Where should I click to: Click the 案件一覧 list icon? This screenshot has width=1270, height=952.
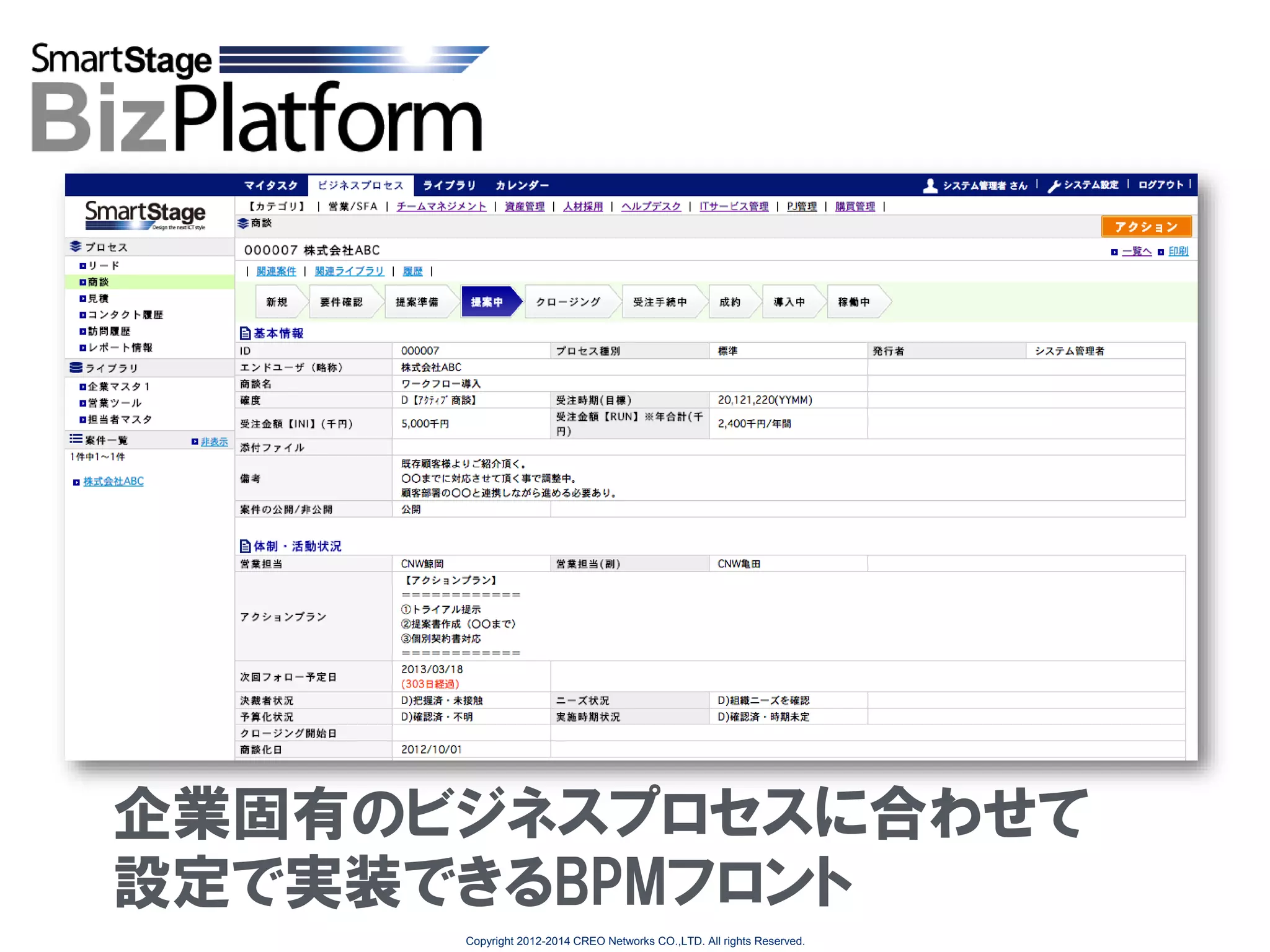pos(76,439)
